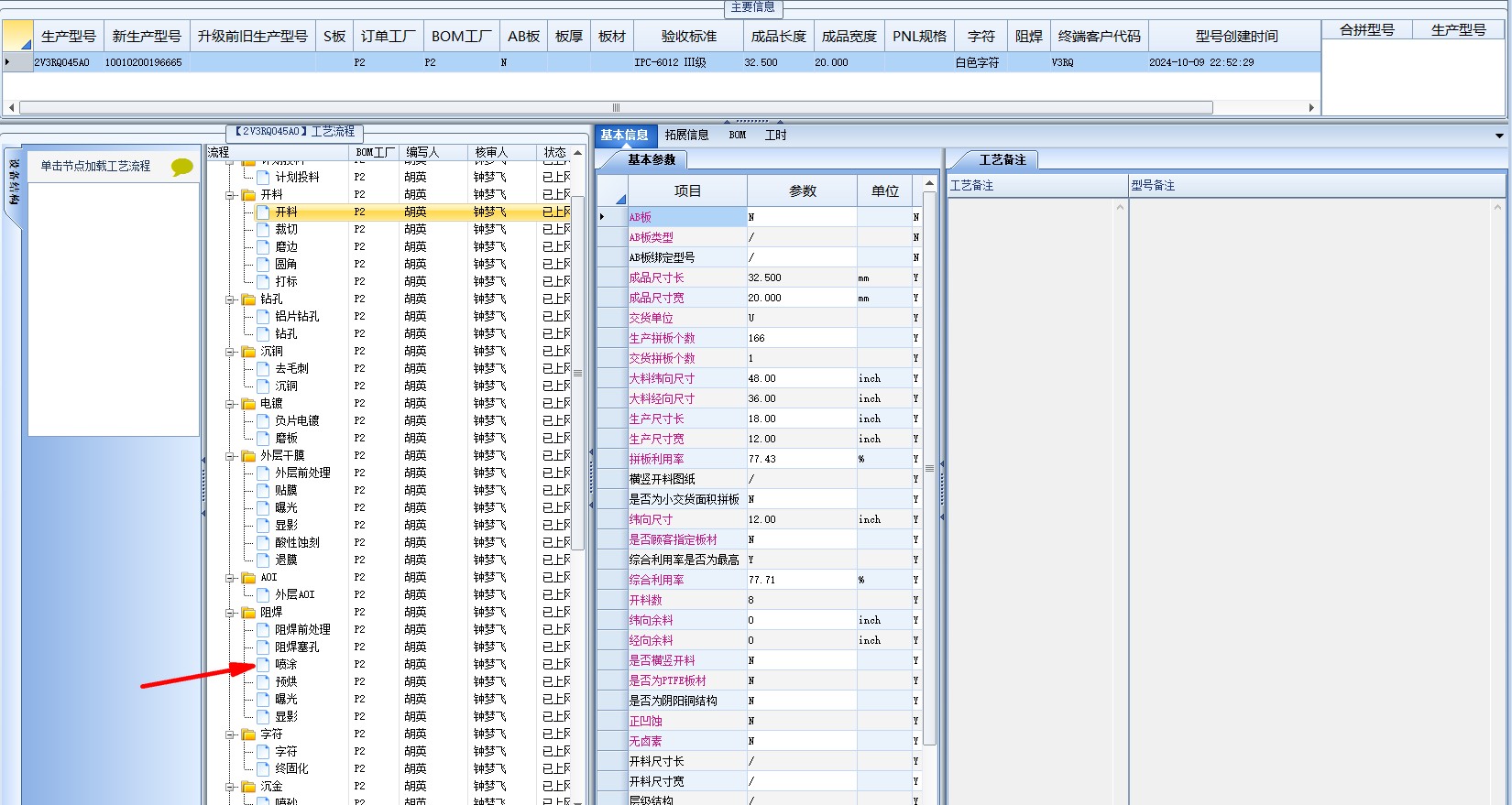Collapse the 电镀 tree node
Image resolution: width=1512 pixels, height=805 pixels.
pos(231,404)
